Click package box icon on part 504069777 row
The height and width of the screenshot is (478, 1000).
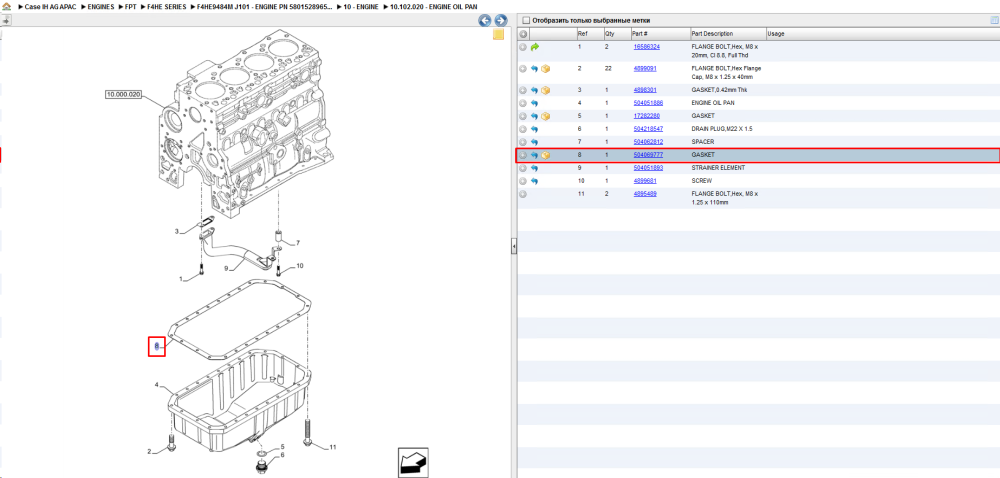click(x=545, y=155)
